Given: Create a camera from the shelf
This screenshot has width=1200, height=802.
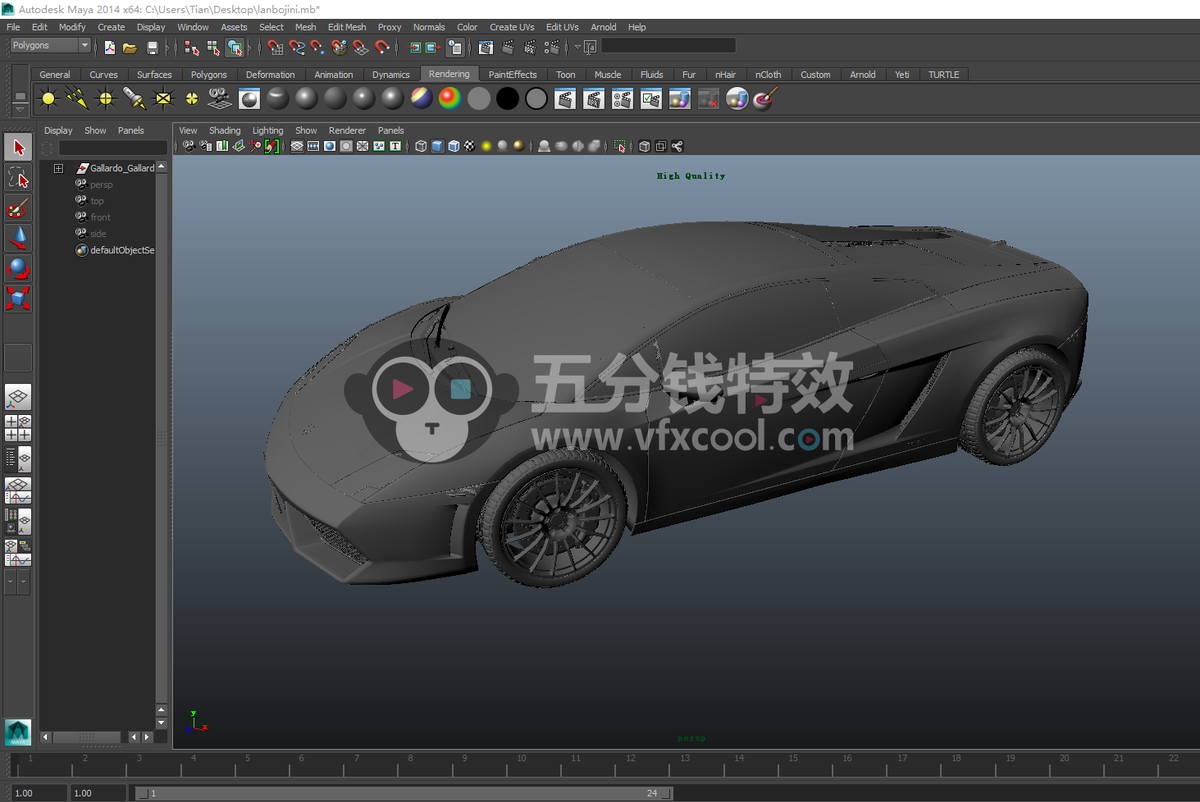Looking at the screenshot, I should pyautogui.click(x=220, y=98).
